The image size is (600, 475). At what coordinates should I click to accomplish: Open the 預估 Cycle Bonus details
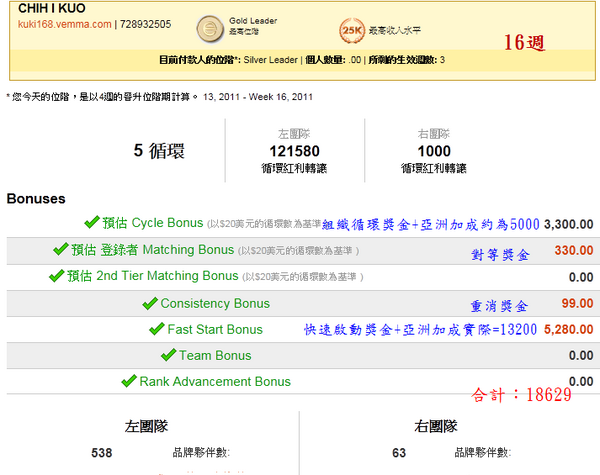click(153, 223)
